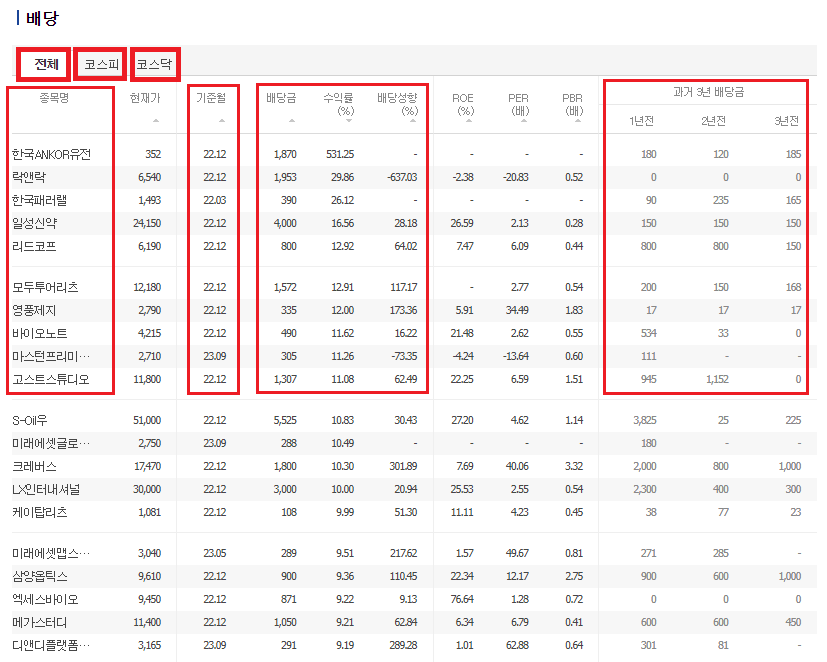This screenshot has width=827, height=662.
Task: Click the 3년전 sub-header
Action: (786, 121)
